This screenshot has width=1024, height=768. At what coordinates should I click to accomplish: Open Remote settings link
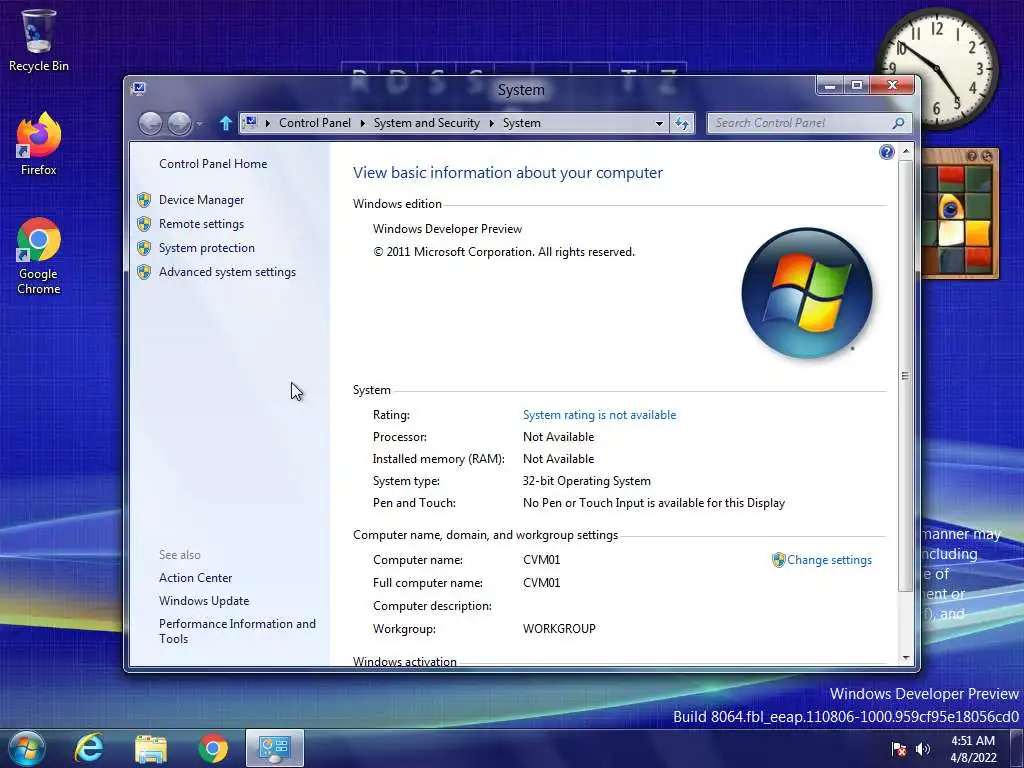pyautogui.click(x=201, y=224)
